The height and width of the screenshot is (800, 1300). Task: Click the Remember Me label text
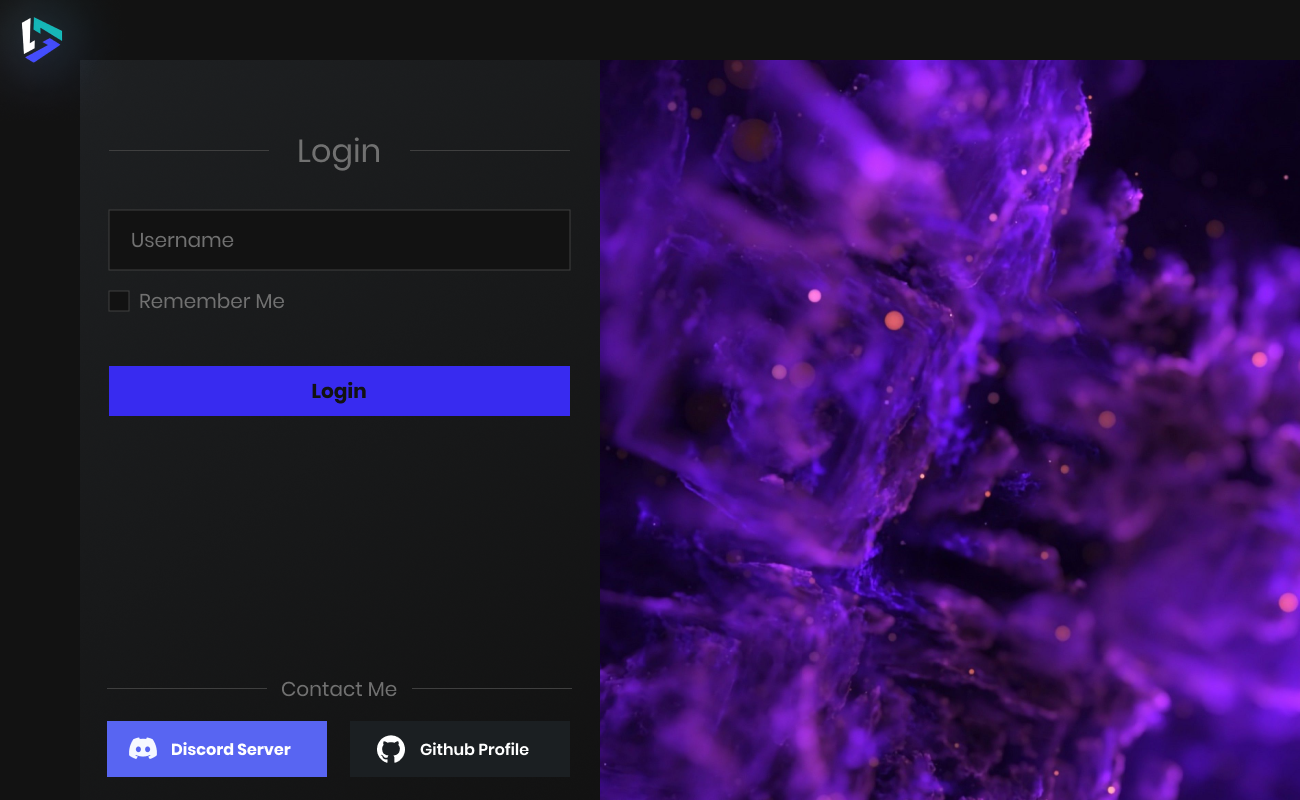click(x=212, y=301)
